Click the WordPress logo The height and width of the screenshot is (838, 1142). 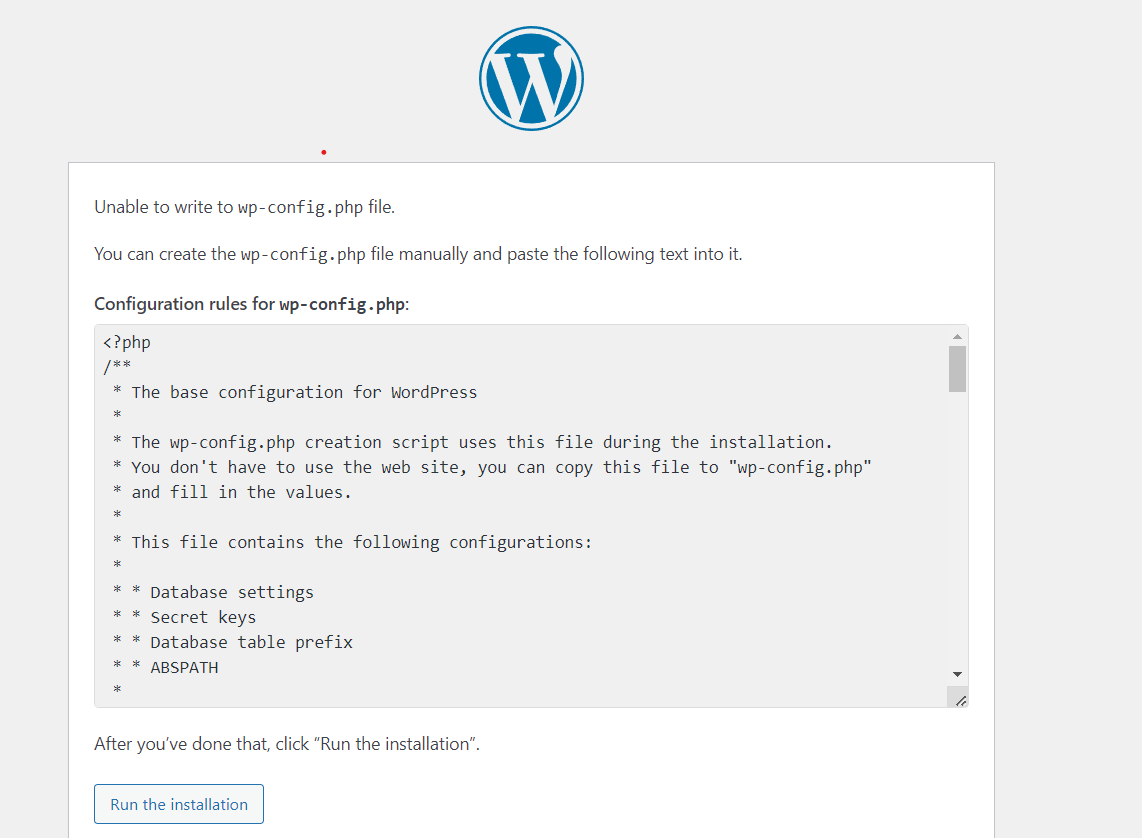(x=531, y=79)
